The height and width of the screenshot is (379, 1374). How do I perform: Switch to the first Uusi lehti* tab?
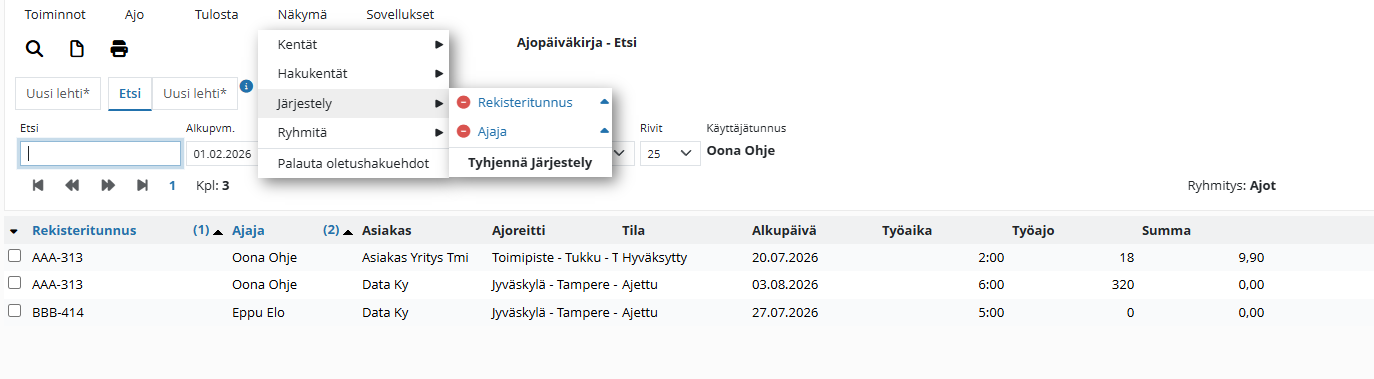tap(58, 93)
